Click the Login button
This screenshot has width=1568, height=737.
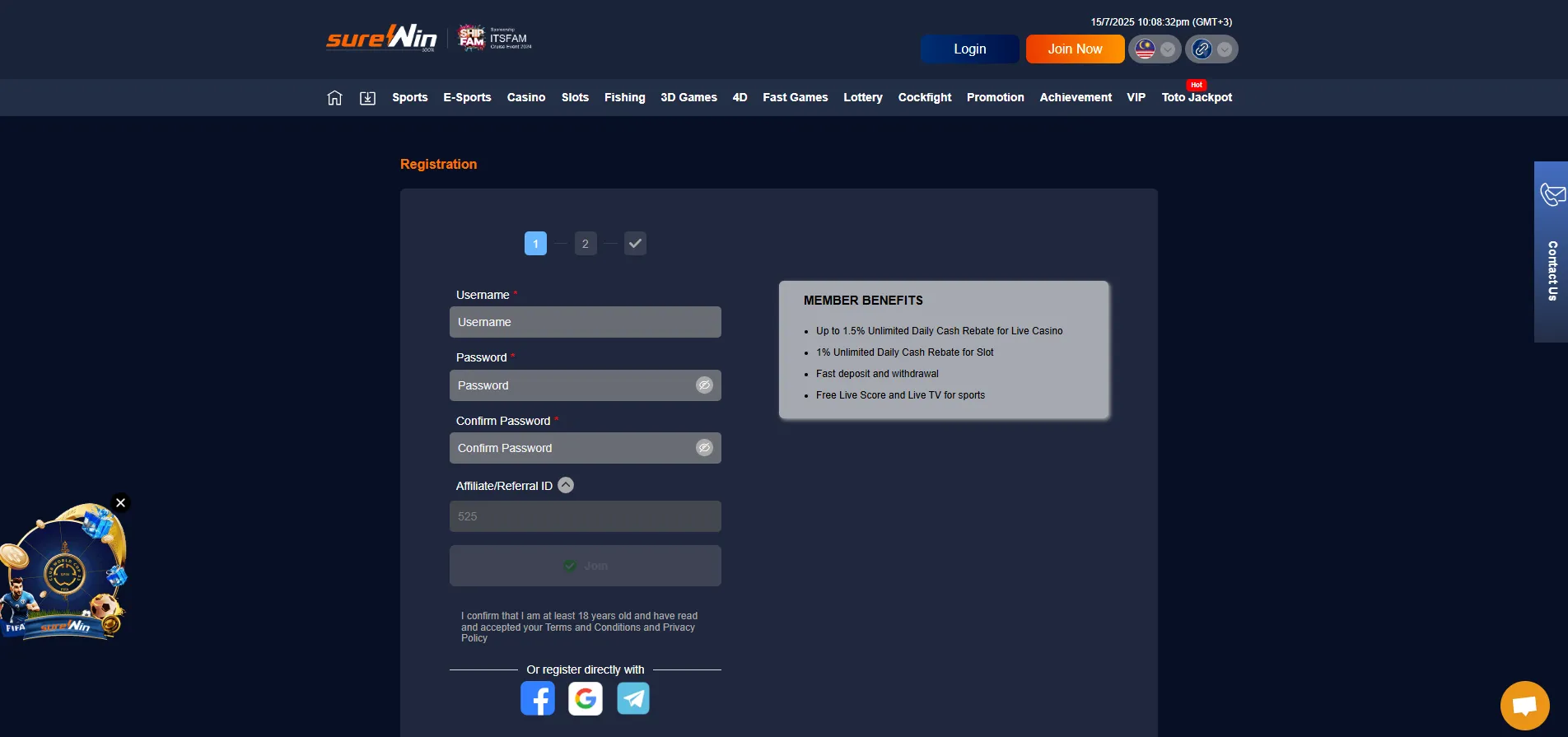[969, 49]
